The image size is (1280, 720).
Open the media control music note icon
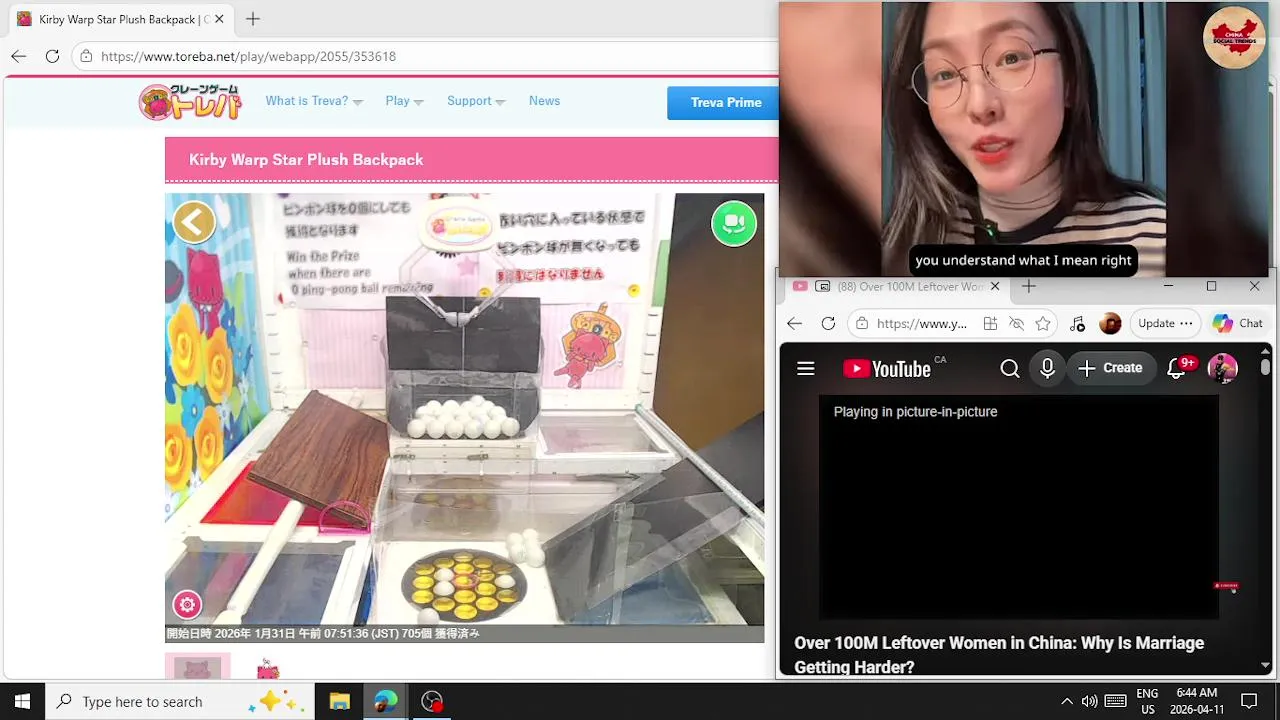(x=1077, y=323)
